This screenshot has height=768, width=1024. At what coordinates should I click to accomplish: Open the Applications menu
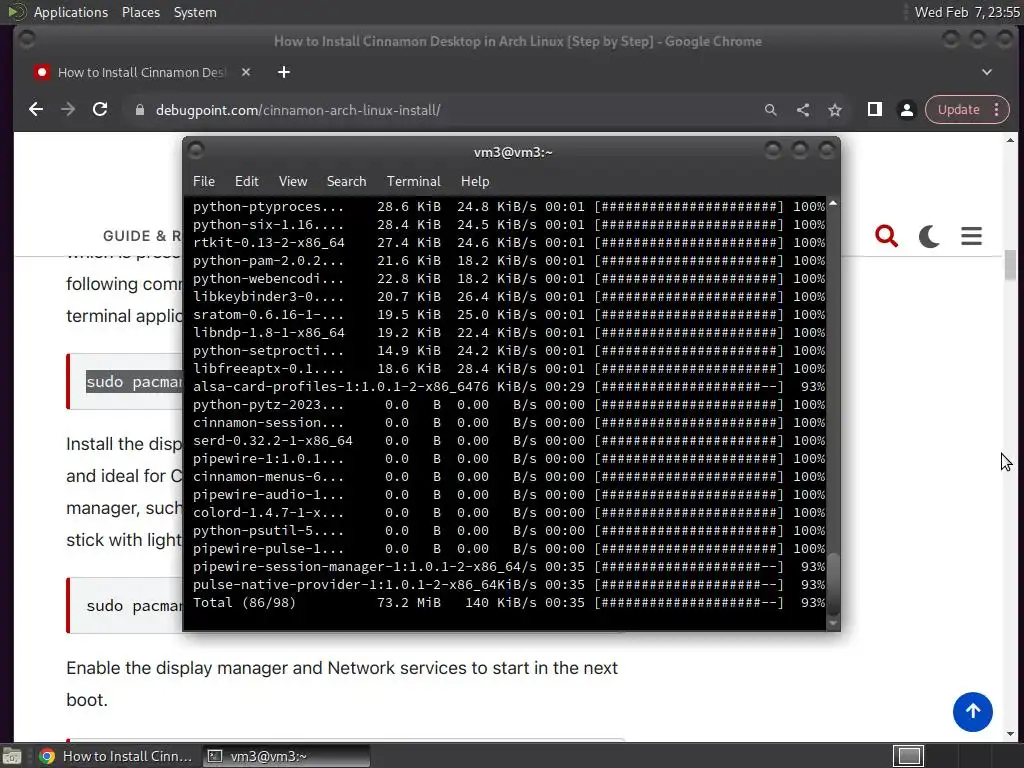pos(71,12)
